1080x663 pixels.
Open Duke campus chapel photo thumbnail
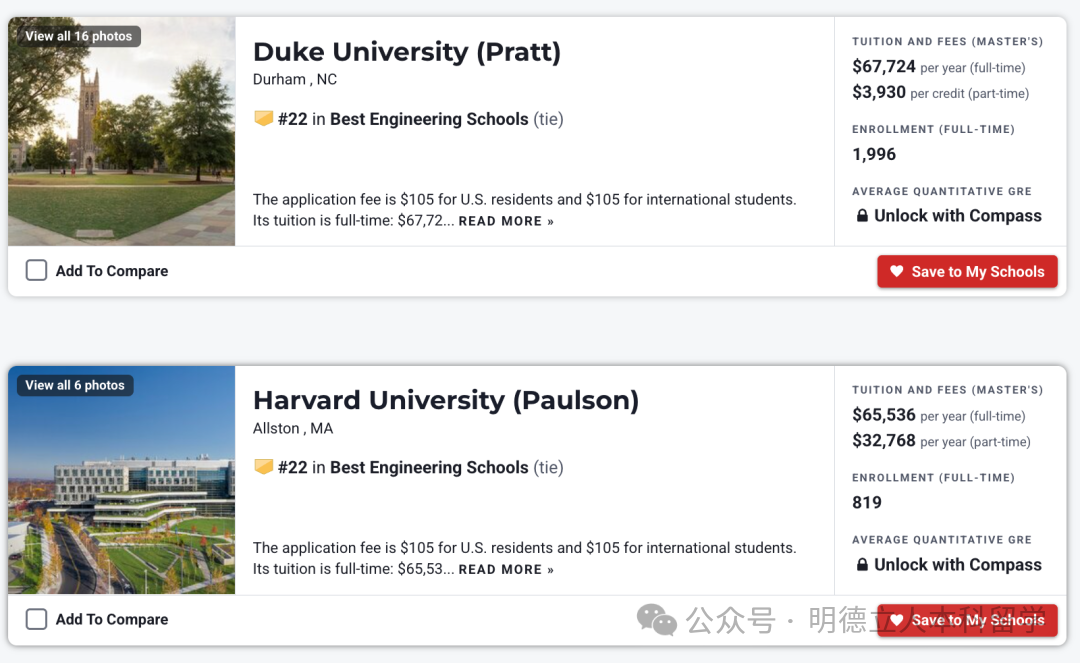(x=121, y=131)
